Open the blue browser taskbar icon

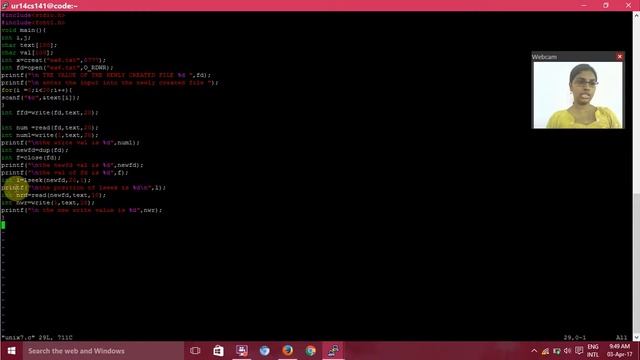[x=264, y=351]
